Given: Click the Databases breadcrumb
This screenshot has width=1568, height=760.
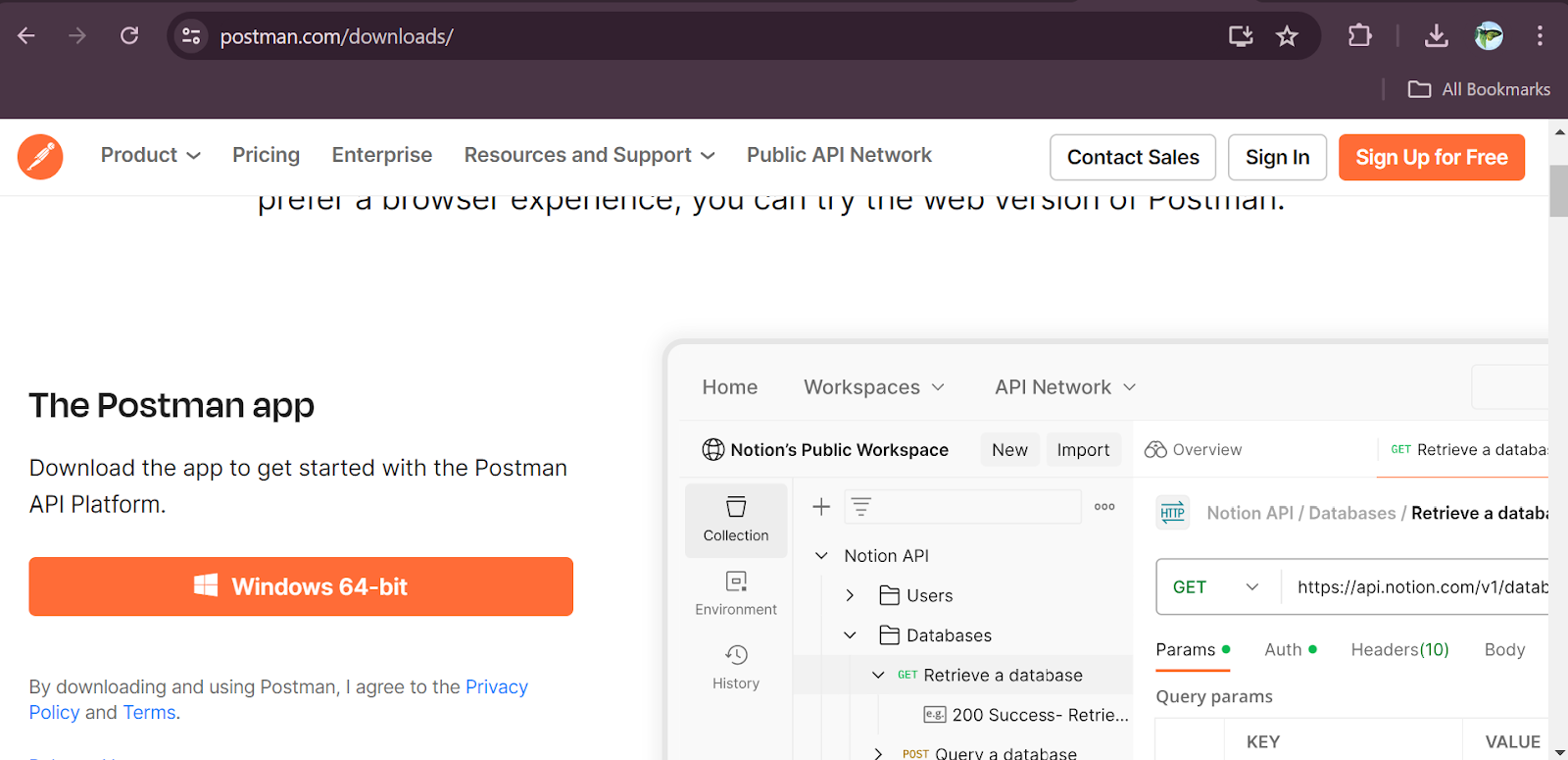Looking at the screenshot, I should click(1352, 513).
